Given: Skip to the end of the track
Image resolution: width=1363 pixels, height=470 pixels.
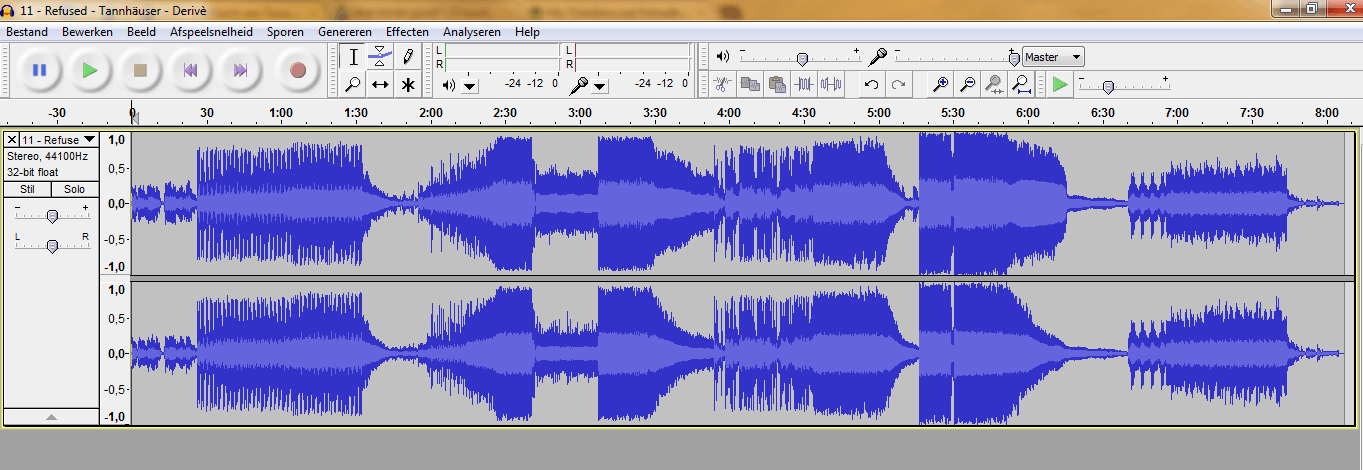Looking at the screenshot, I should [240, 70].
